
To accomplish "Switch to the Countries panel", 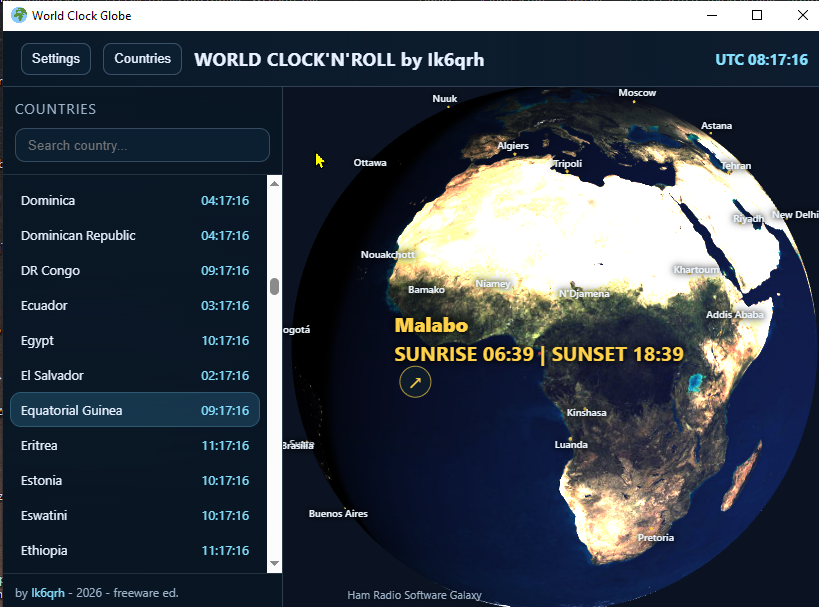I will tap(142, 58).
